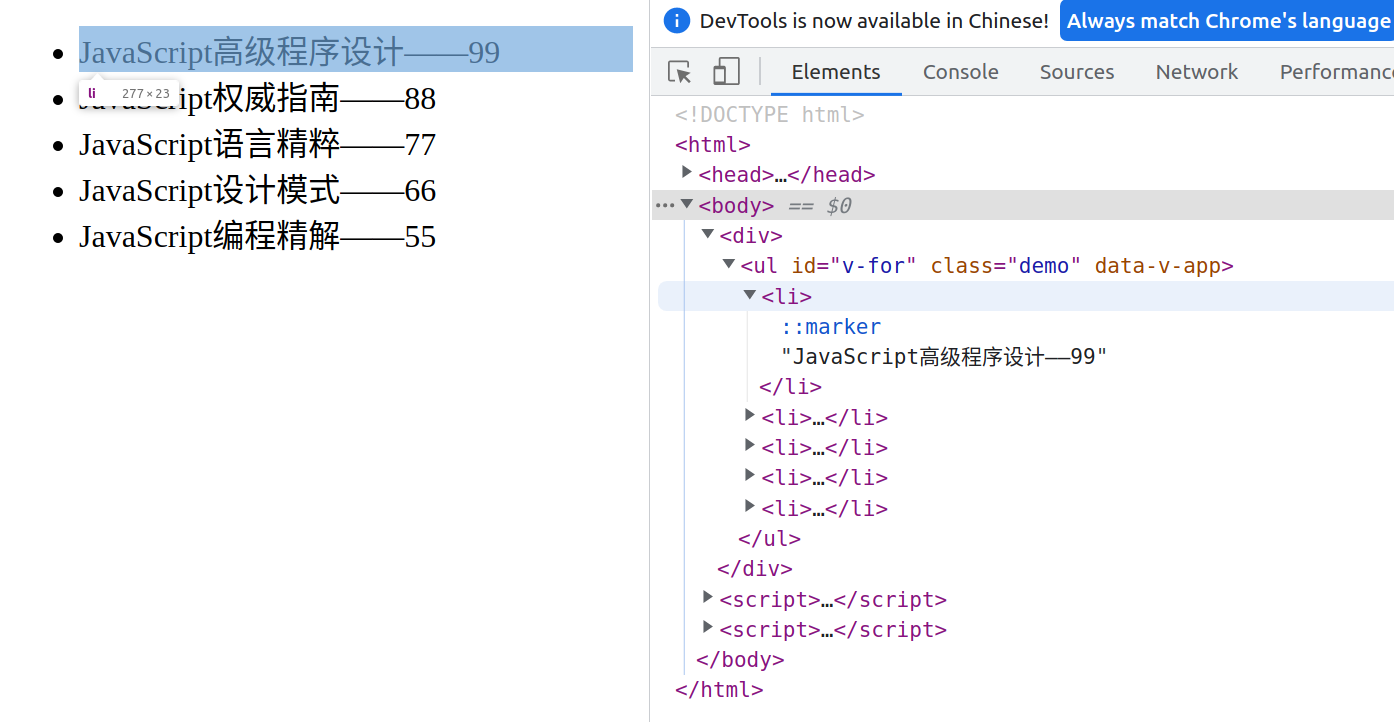
Task: Collapse the body element node
Action: point(687,204)
